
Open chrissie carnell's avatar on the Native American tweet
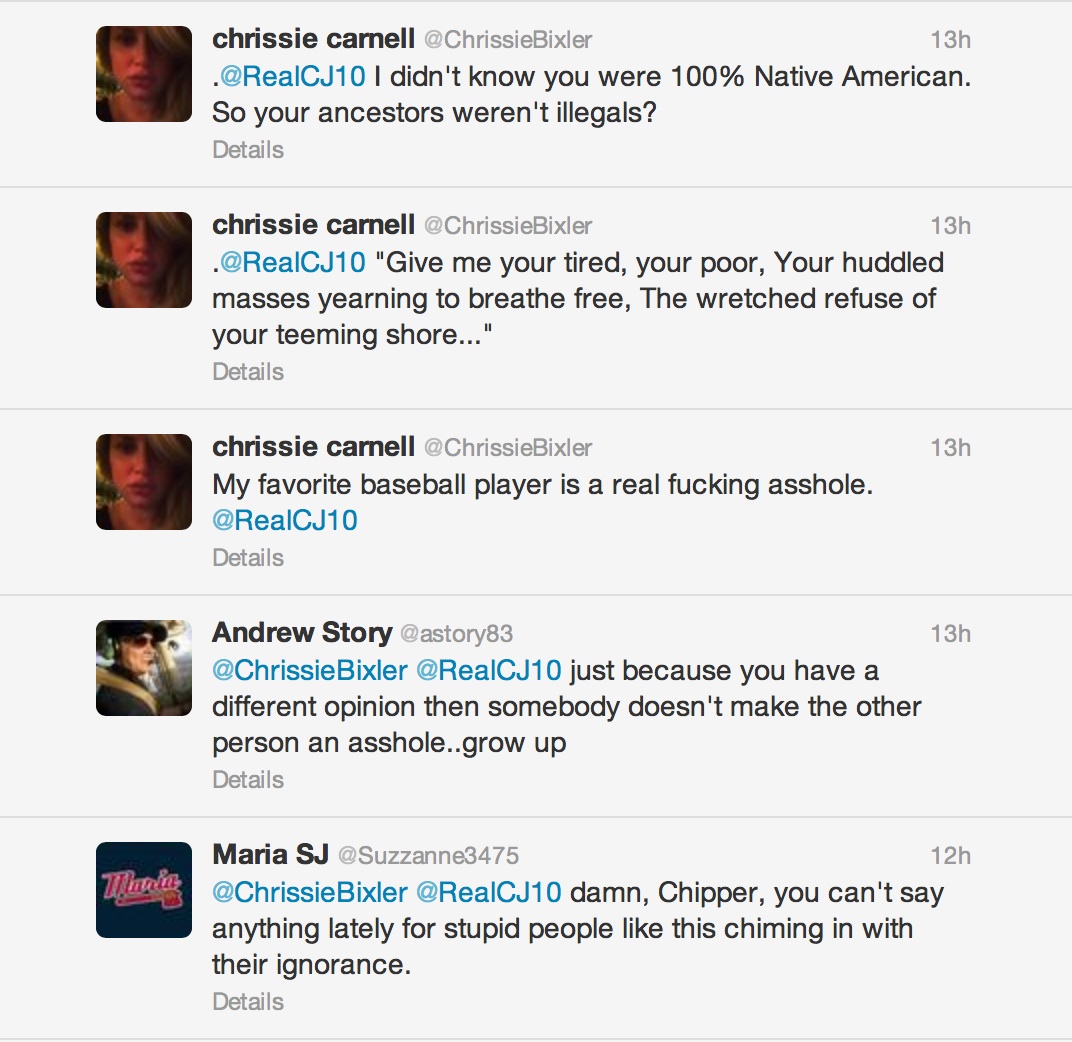(144, 74)
